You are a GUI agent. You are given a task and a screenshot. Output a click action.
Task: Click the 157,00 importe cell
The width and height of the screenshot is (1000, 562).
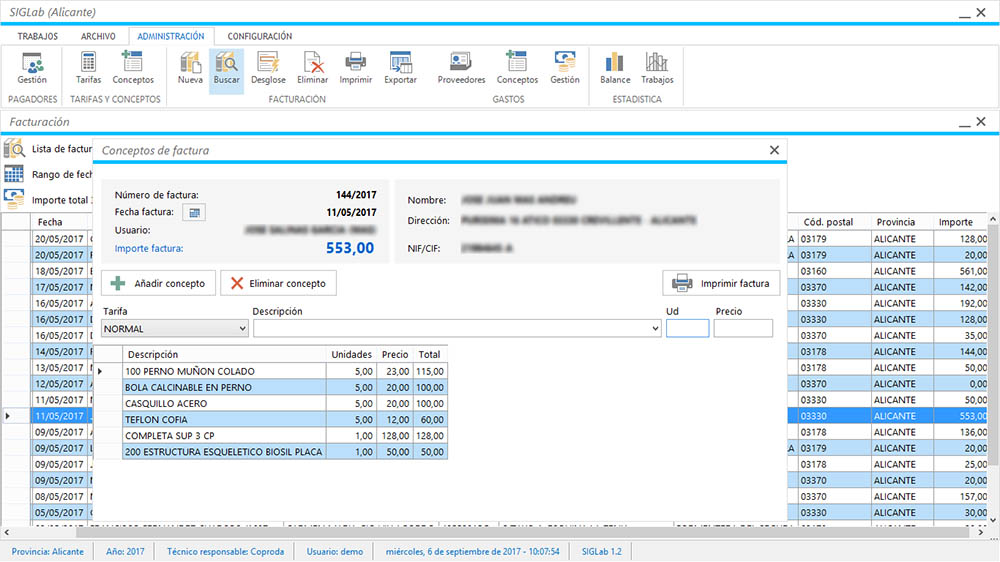(x=960, y=496)
